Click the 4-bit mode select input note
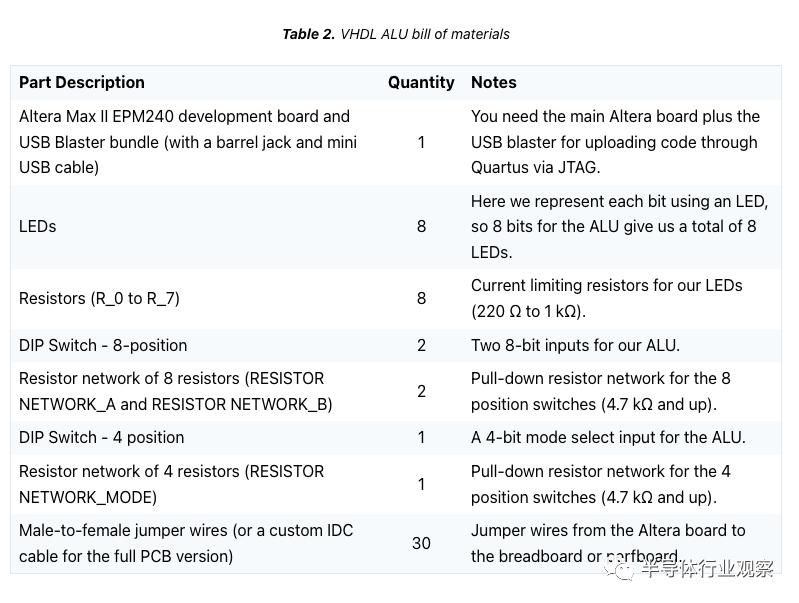799x603 pixels. 608,437
